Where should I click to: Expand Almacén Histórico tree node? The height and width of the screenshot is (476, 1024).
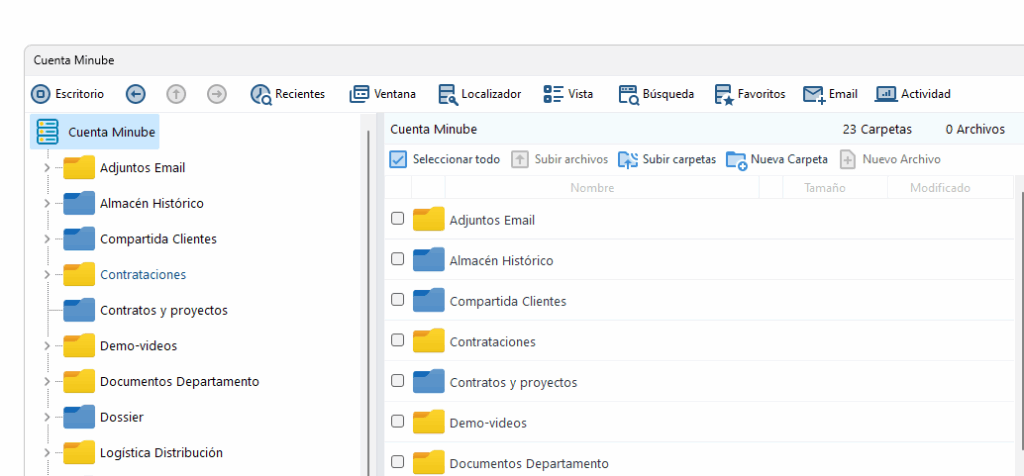(x=46, y=204)
